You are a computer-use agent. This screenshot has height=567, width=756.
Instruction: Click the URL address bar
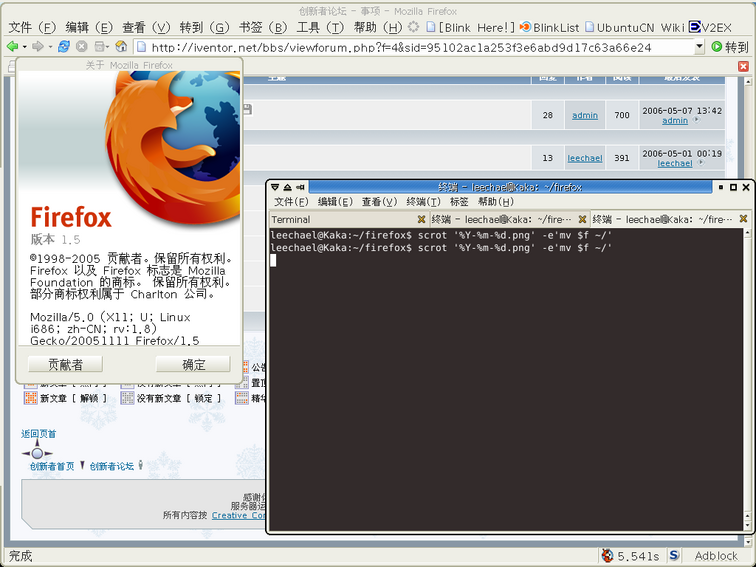(415, 47)
